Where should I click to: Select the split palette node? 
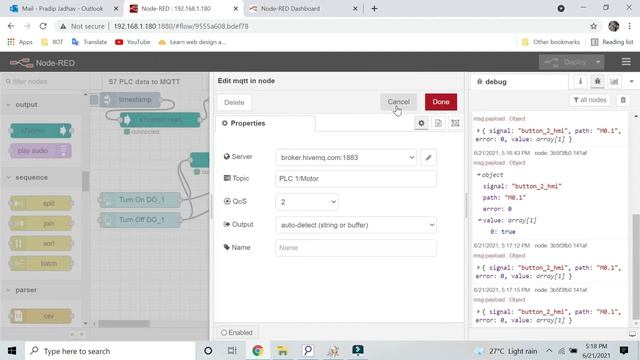coord(40,203)
